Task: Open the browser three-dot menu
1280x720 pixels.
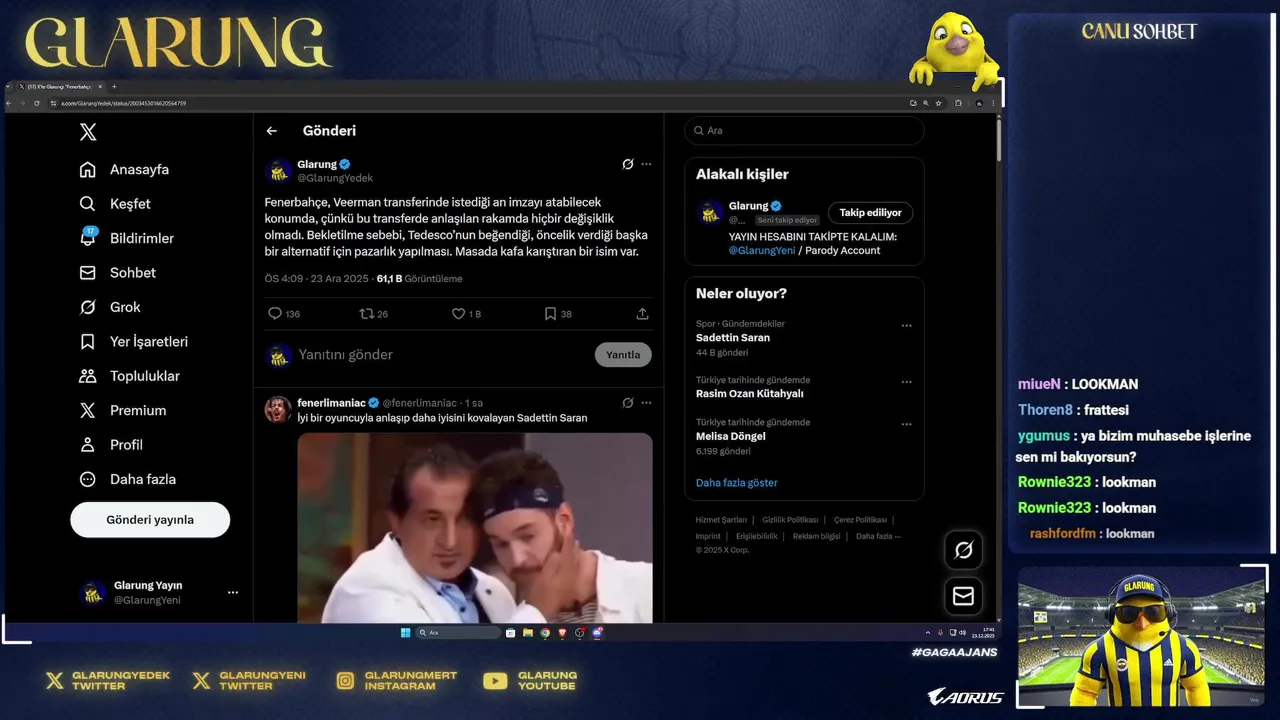Action: 993,103
